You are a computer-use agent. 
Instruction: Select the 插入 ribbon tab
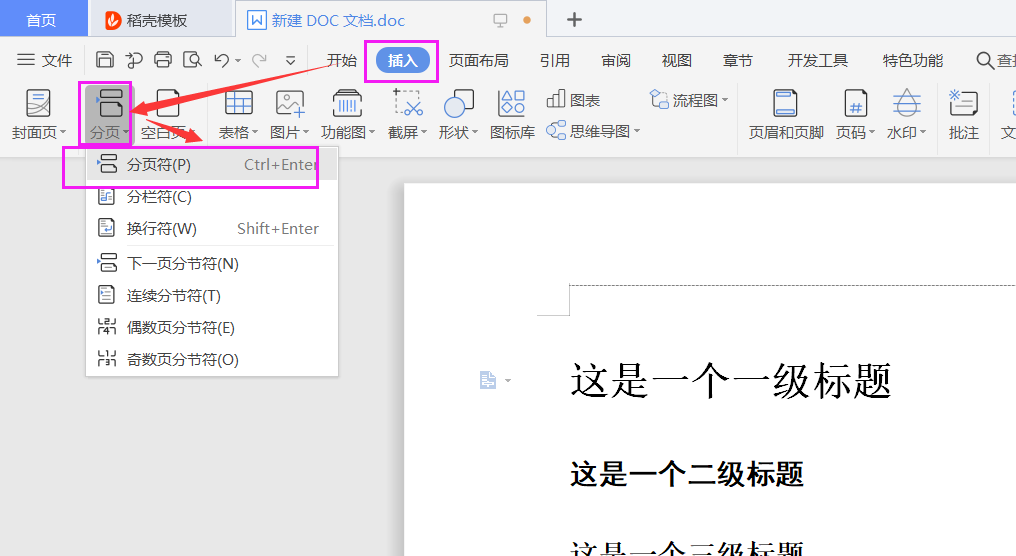[x=402, y=60]
